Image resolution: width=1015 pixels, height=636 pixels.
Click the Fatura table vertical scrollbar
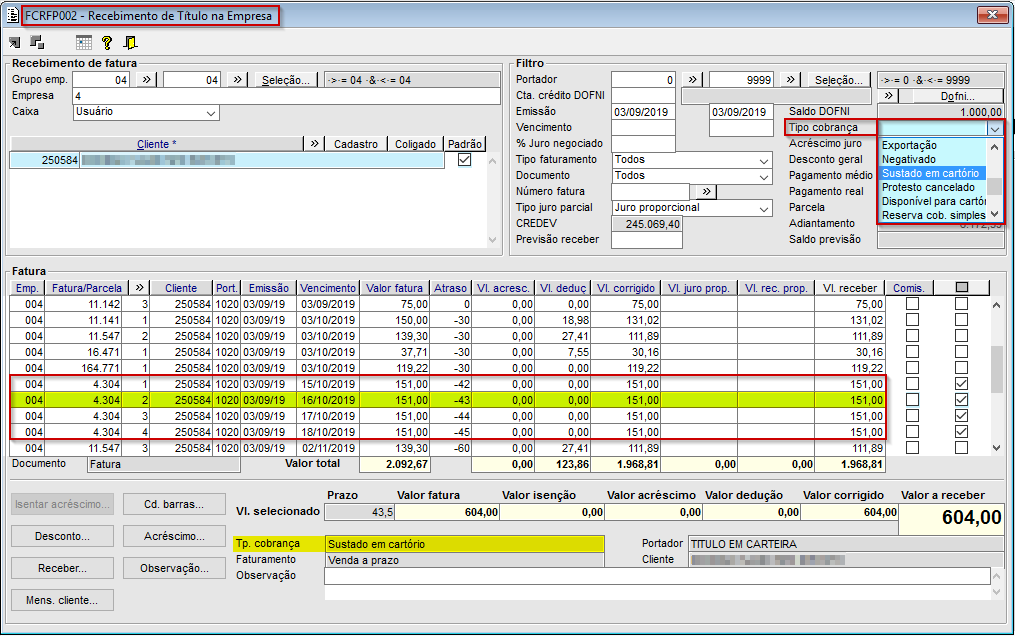click(x=996, y=370)
